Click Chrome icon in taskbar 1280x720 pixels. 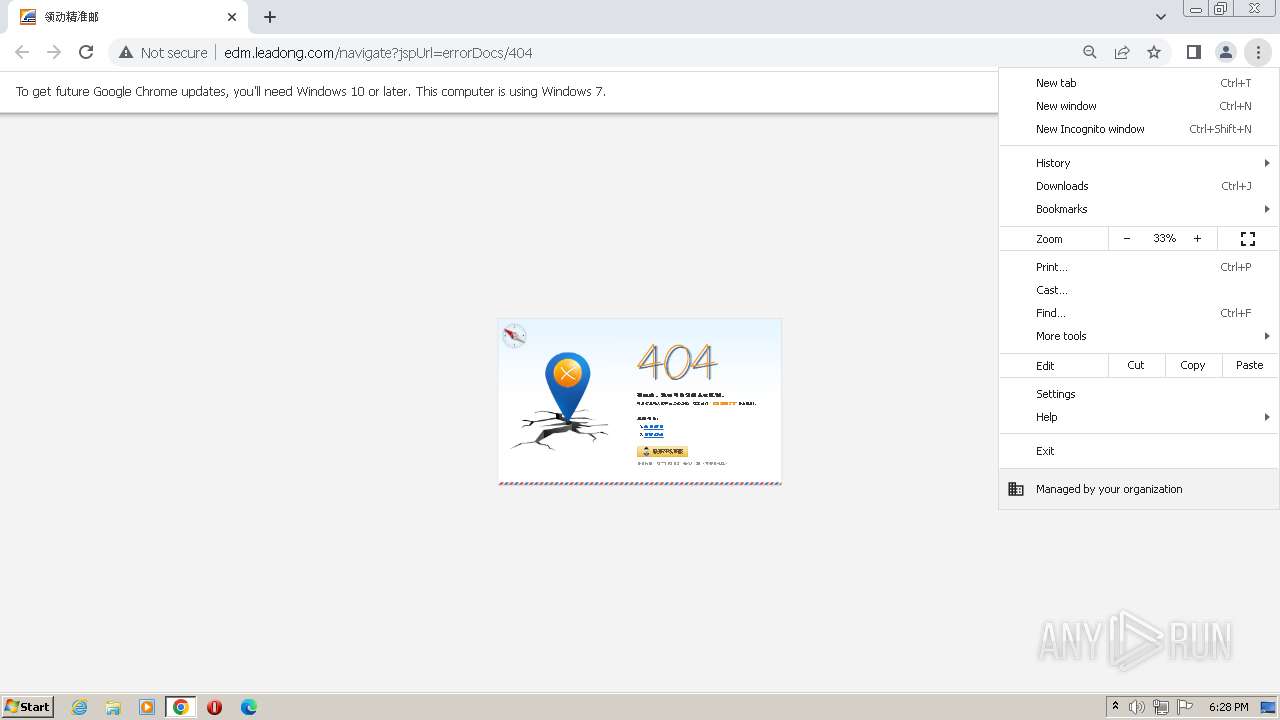tap(181, 707)
